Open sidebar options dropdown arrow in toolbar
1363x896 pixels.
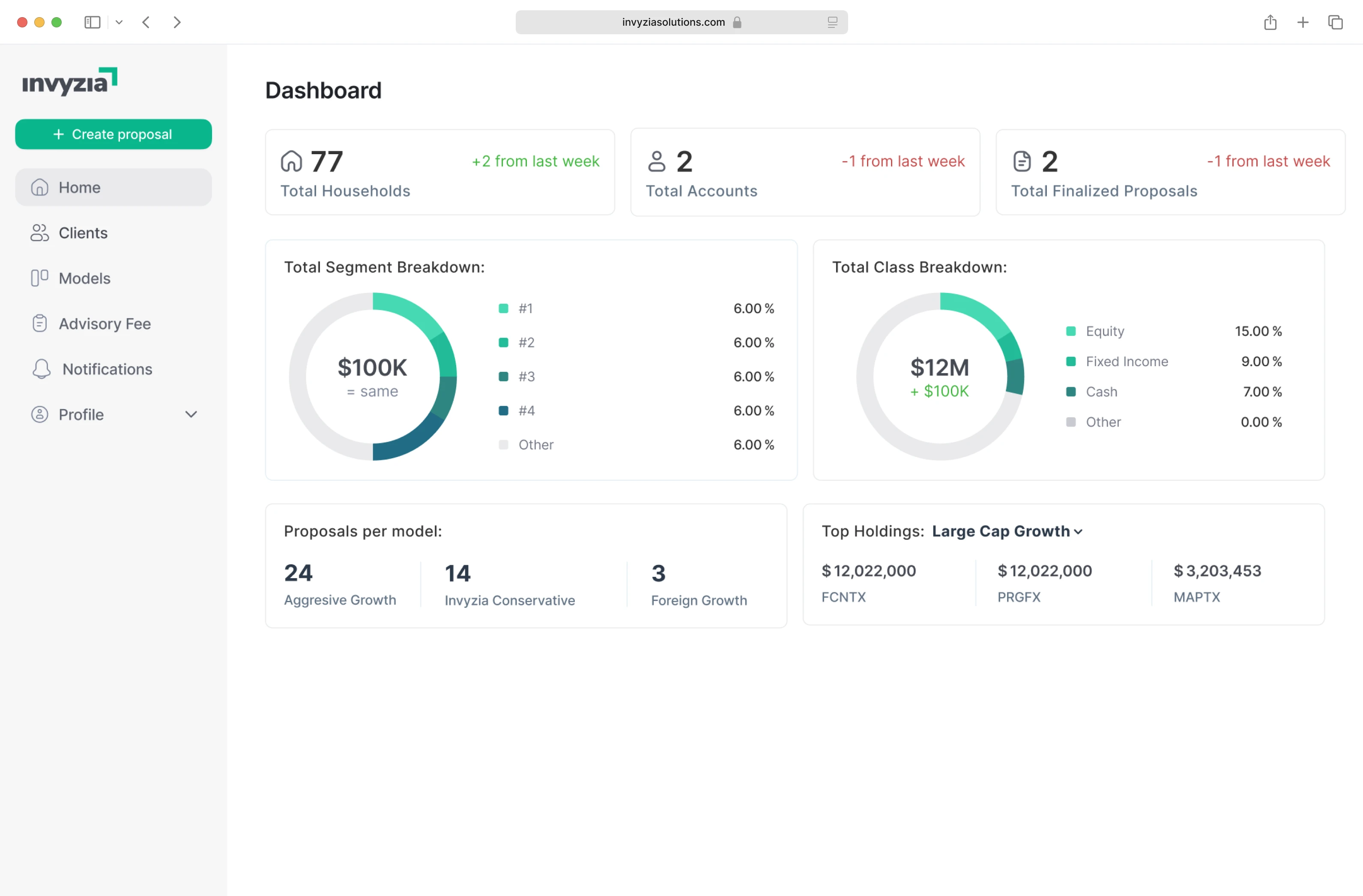[119, 22]
